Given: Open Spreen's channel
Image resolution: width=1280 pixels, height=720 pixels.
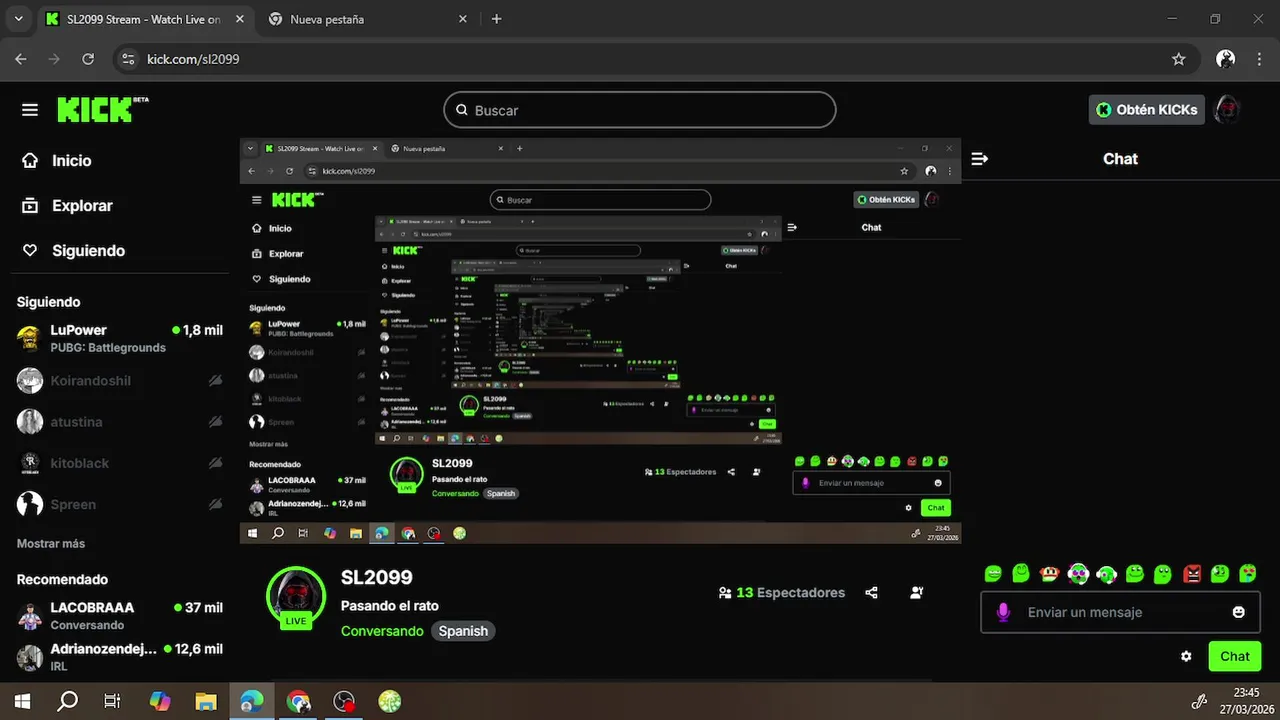Looking at the screenshot, I should (x=119, y=505).
